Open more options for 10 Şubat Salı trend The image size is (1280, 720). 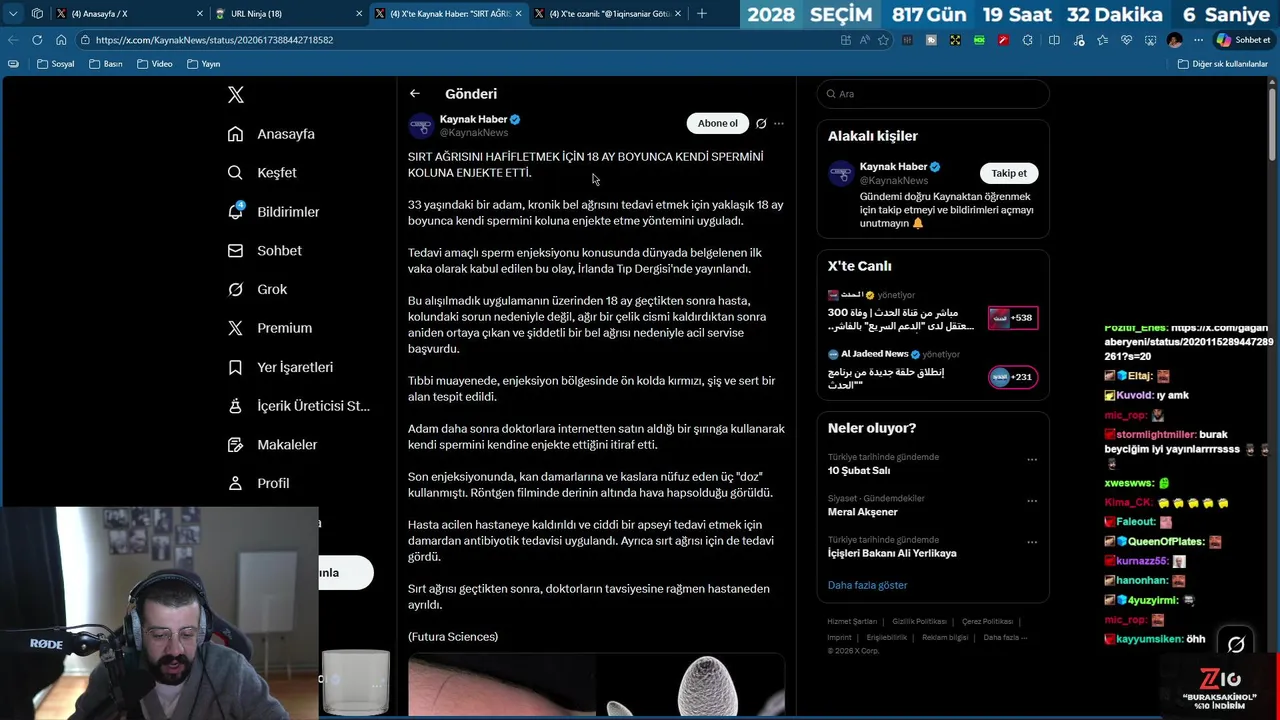tap(1032, 460)
